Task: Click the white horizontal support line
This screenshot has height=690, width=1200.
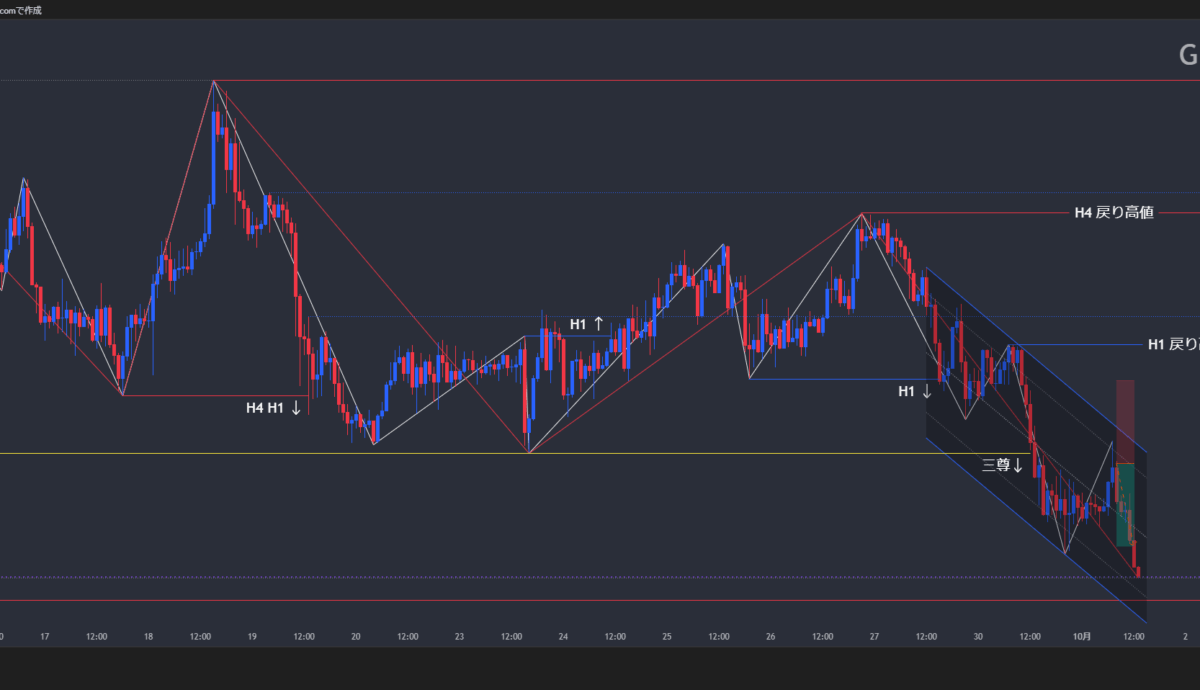Action: click(x=700, y=454)
